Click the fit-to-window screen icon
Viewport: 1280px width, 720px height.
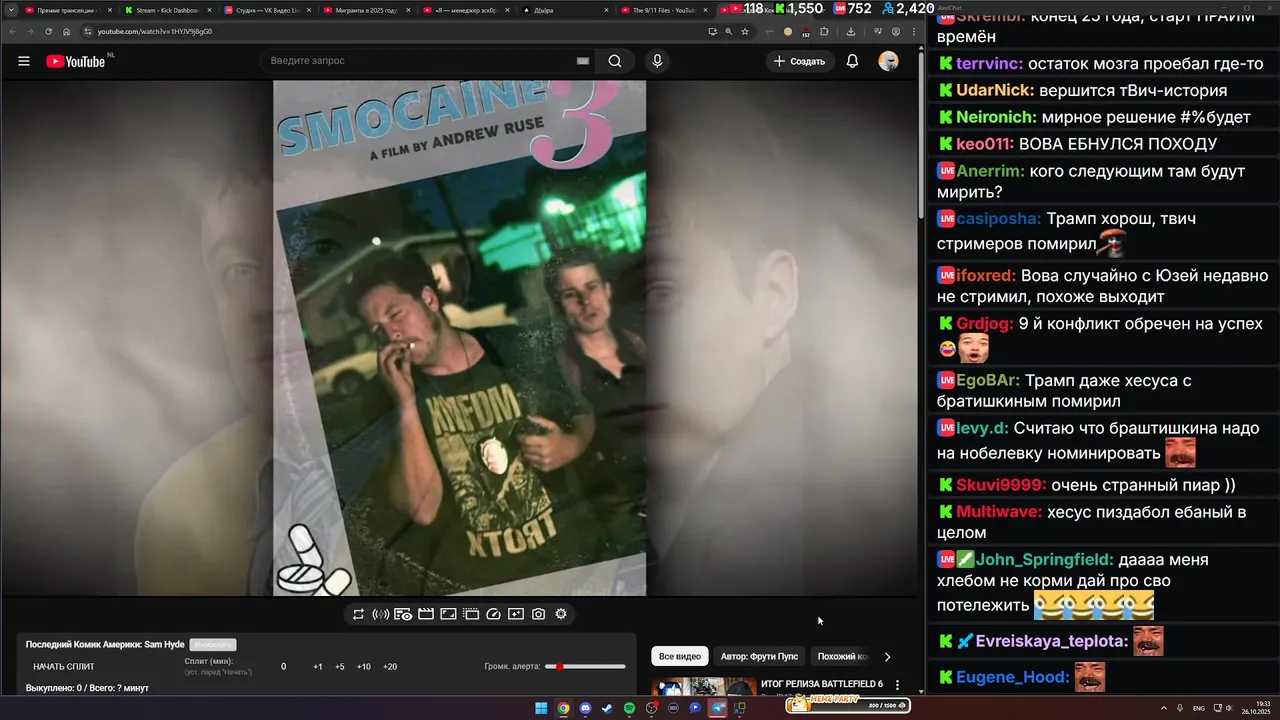[x=448, y=614]
